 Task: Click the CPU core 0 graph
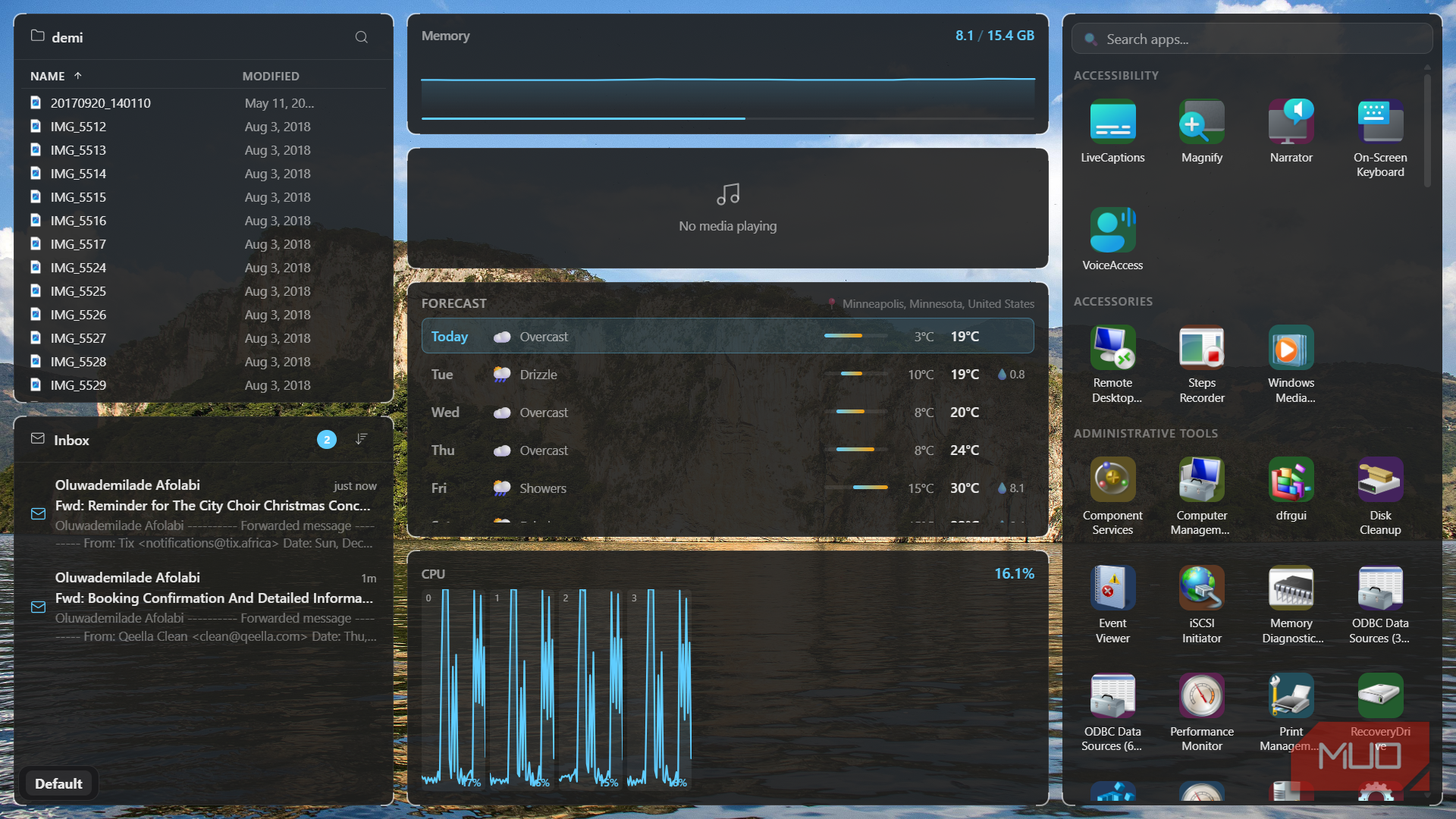click(453, 689)
